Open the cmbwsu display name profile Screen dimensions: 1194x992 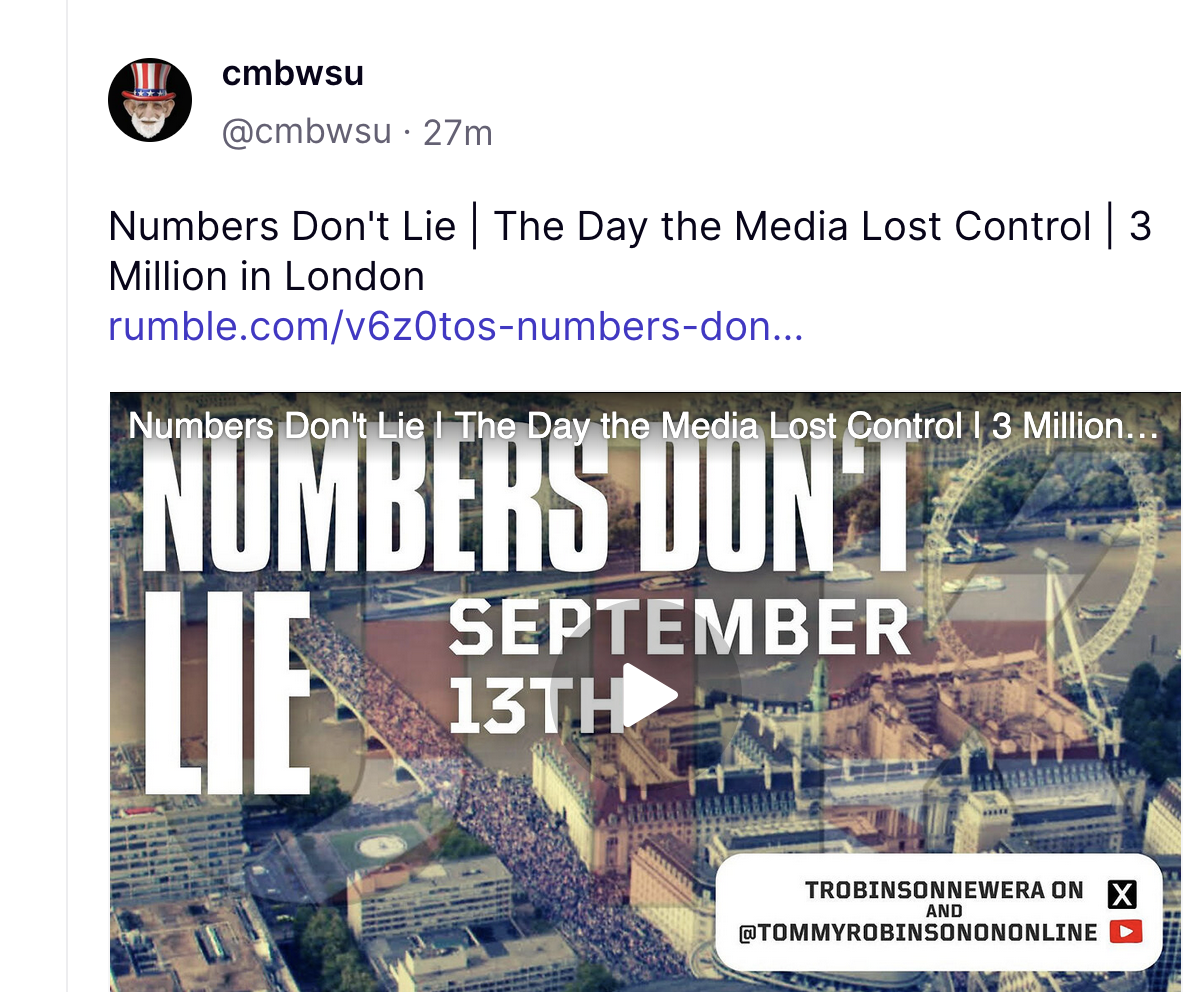[x=292, y=73]
